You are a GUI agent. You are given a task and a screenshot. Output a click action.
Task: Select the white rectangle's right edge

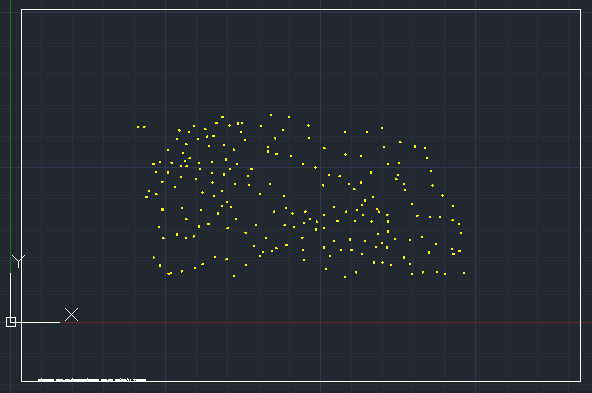pos(580,195)
